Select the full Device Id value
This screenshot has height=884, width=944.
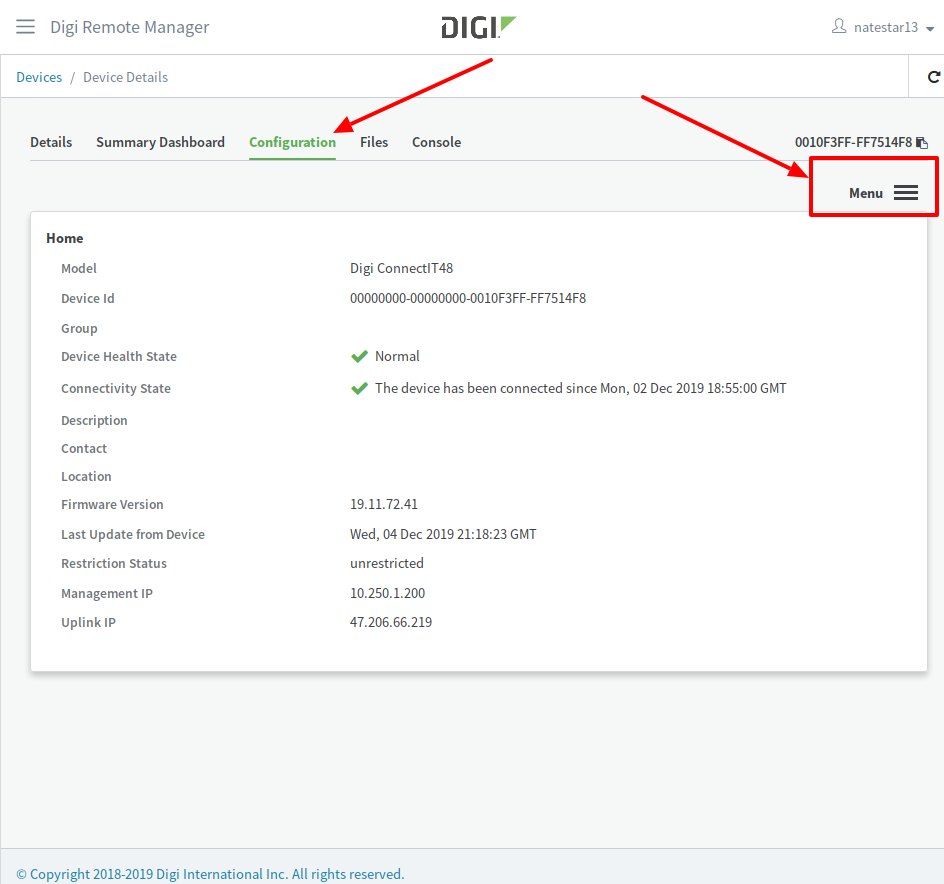click(x=468, y=298)
